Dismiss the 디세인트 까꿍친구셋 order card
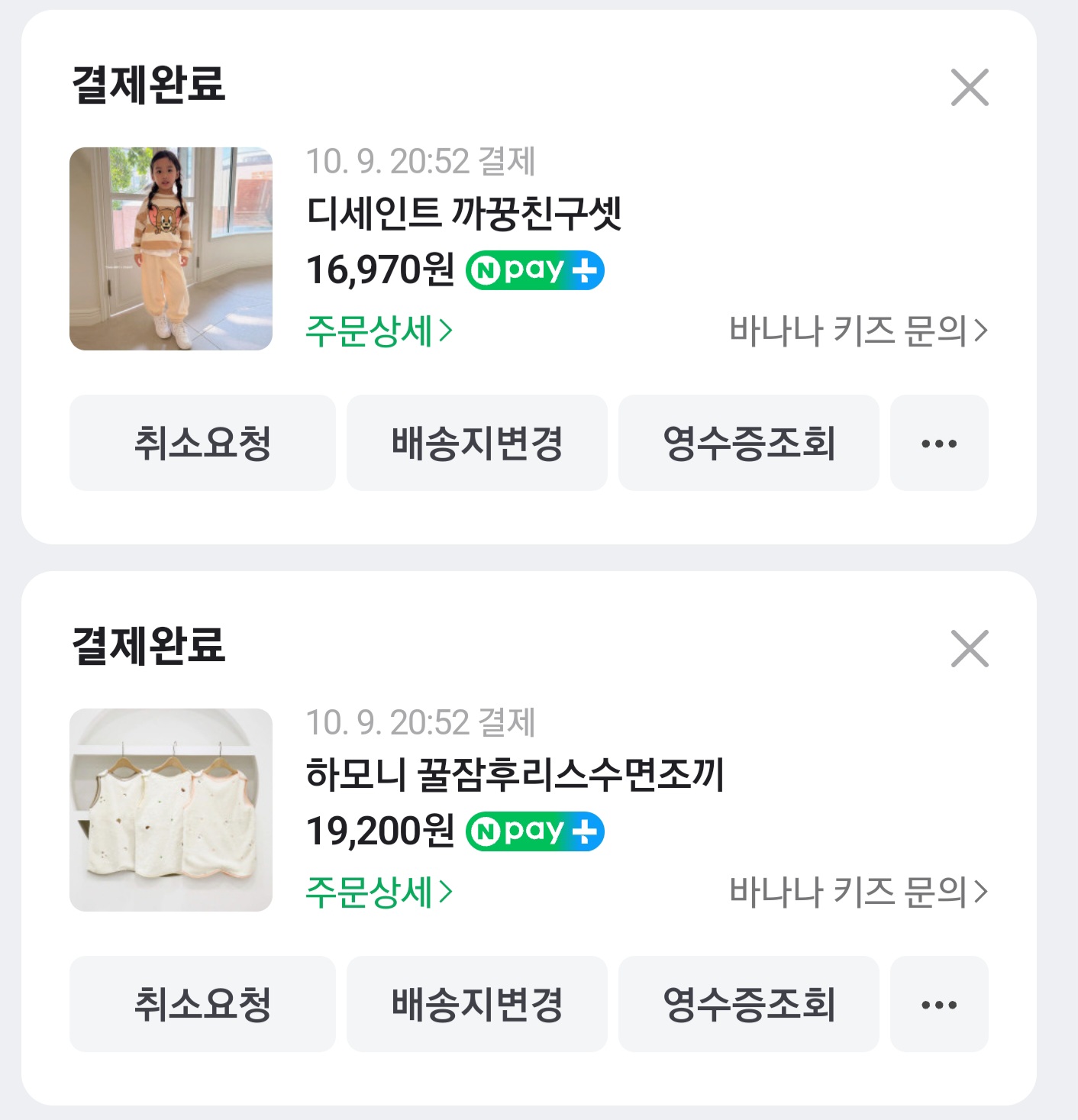This screenshot has height=1120, width=1078. pyautogui.click(x=970, y=87)
